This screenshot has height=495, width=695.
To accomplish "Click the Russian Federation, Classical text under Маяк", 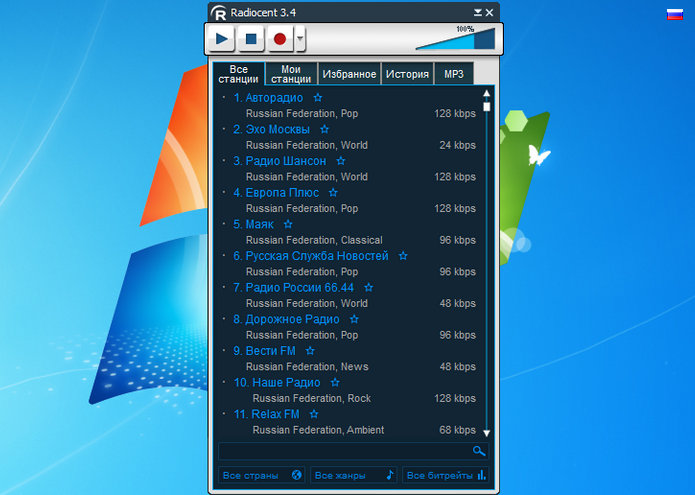I will pyautogui.click(x=314, y=240).
